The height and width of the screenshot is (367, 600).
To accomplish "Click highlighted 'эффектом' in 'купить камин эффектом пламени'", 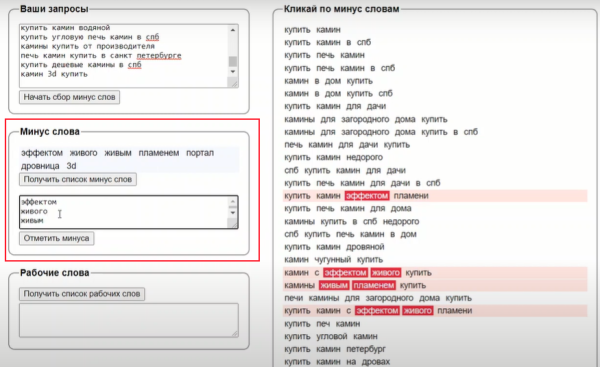I will click(x=367, y=196).
